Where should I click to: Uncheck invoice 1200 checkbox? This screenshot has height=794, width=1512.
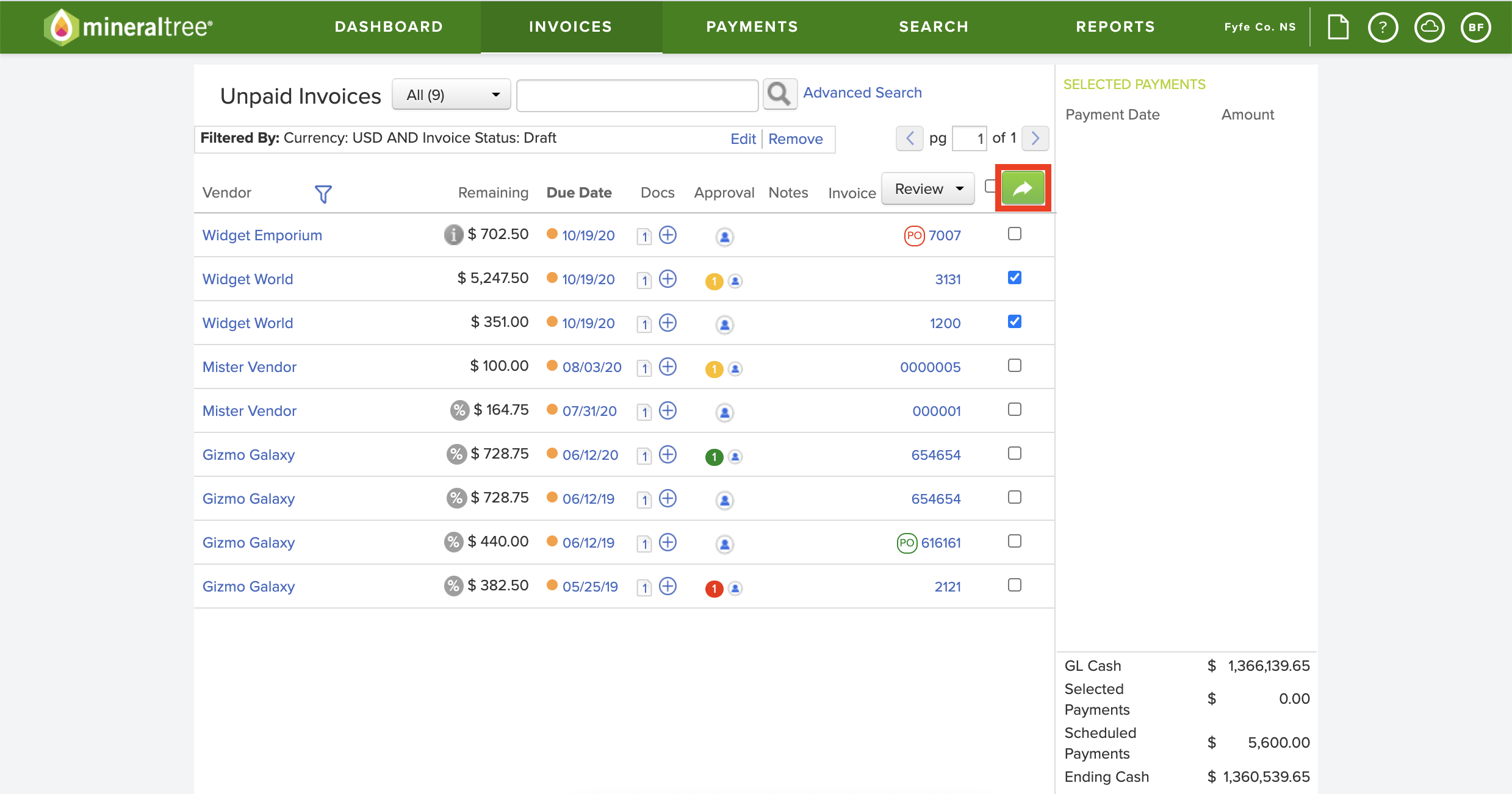pyautogui.click(x=1014, y=321)
